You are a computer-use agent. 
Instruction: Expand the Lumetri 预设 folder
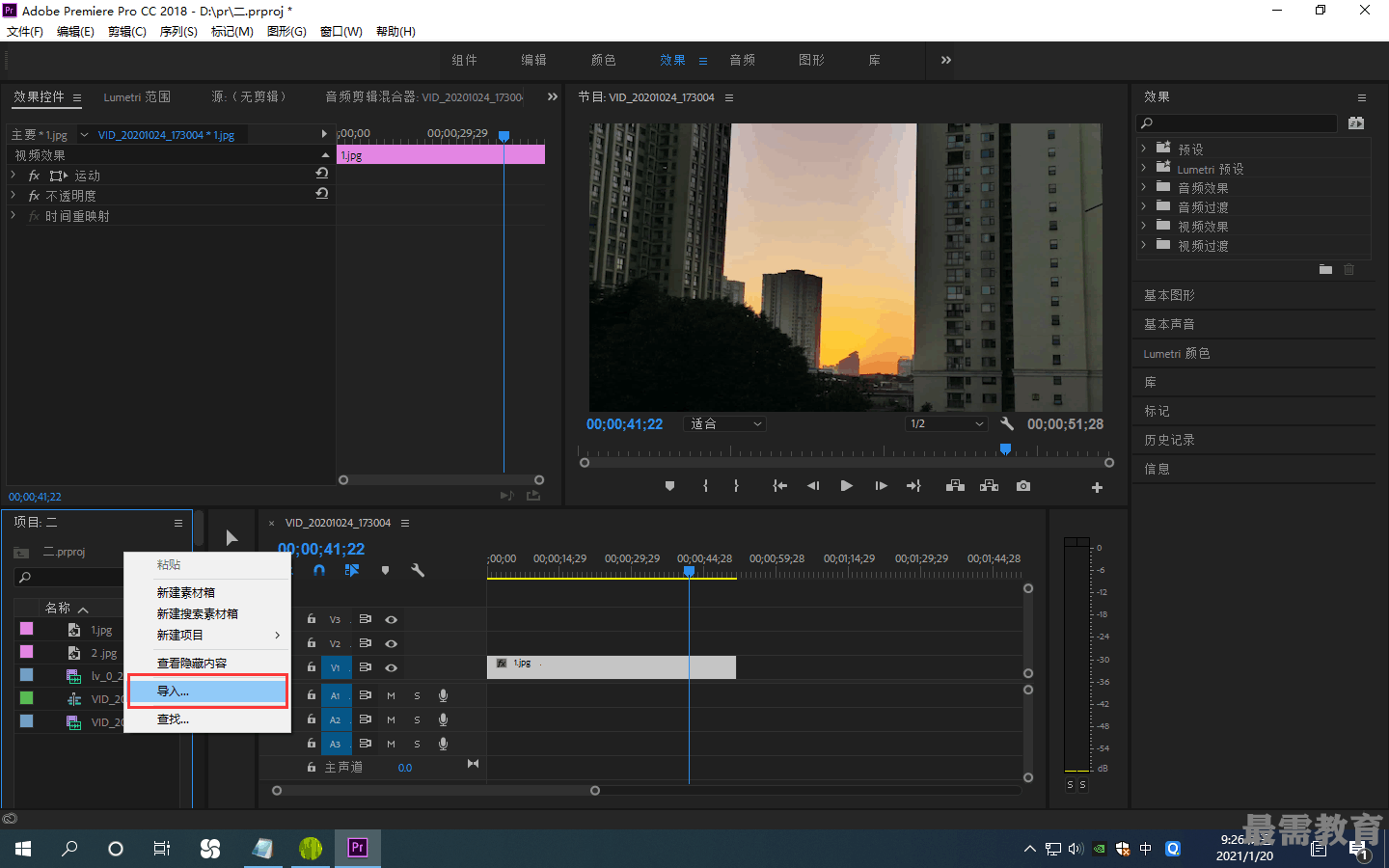coord(1144,168)
